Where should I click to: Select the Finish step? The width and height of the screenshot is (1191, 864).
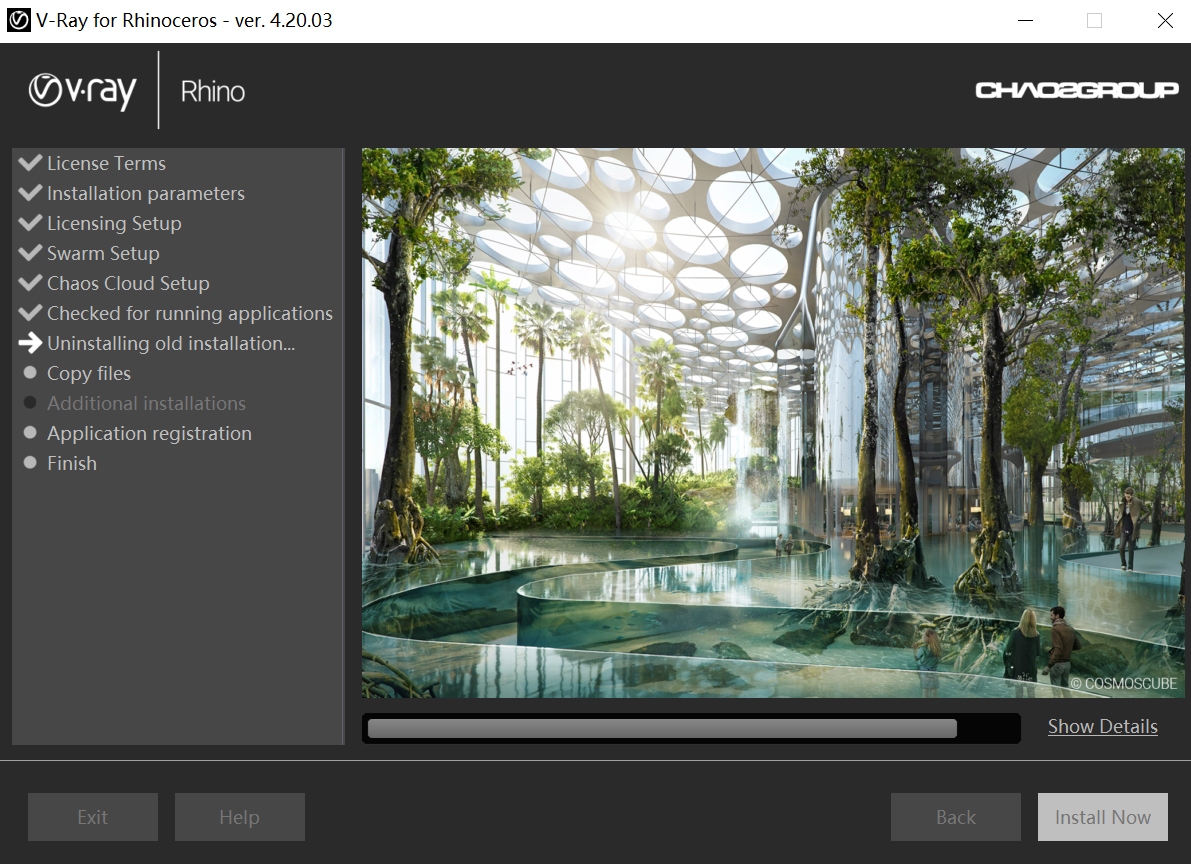tap(72, 464)
